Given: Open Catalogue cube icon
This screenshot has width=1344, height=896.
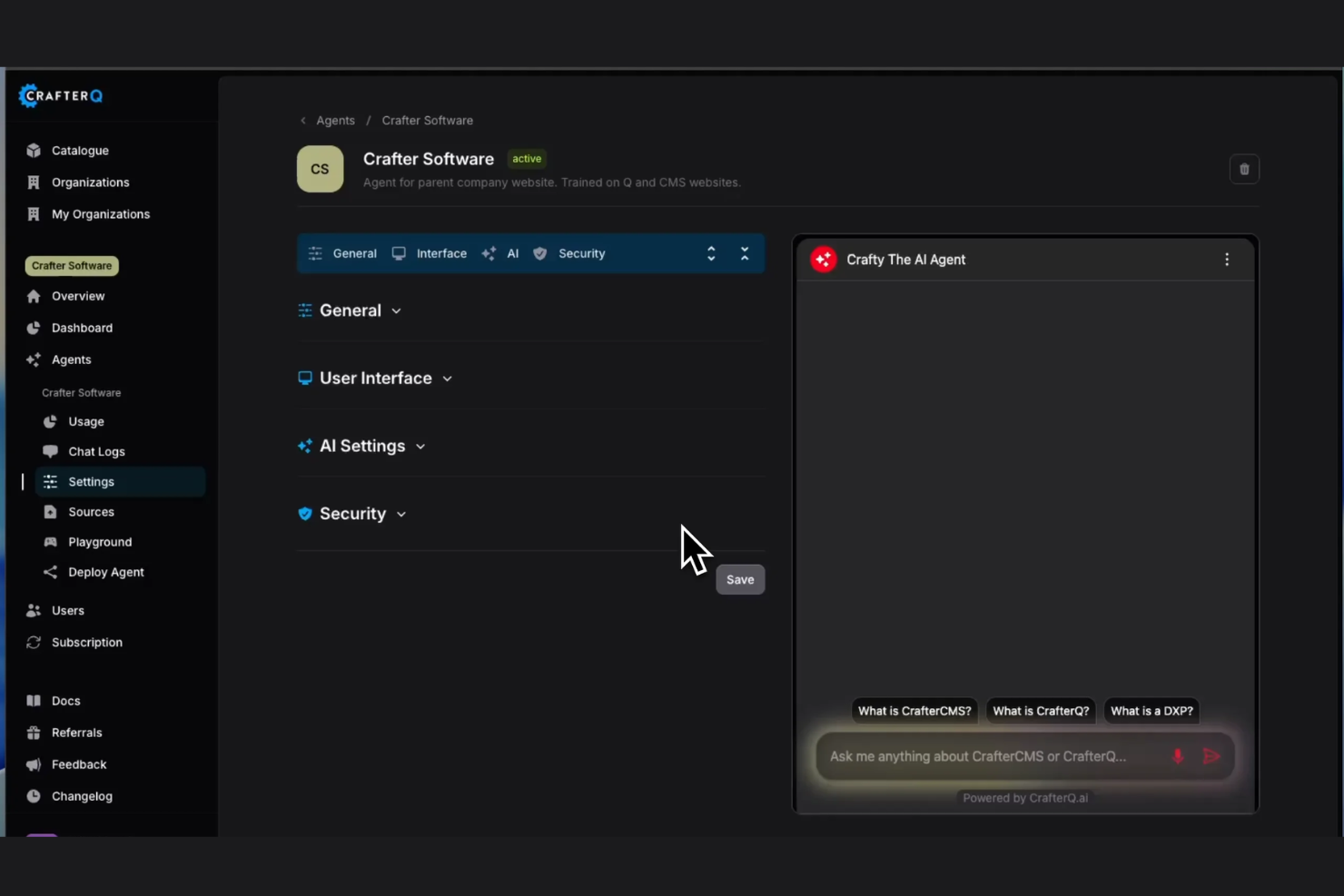Looking at the screenshot, I should [x=34, y=151].
